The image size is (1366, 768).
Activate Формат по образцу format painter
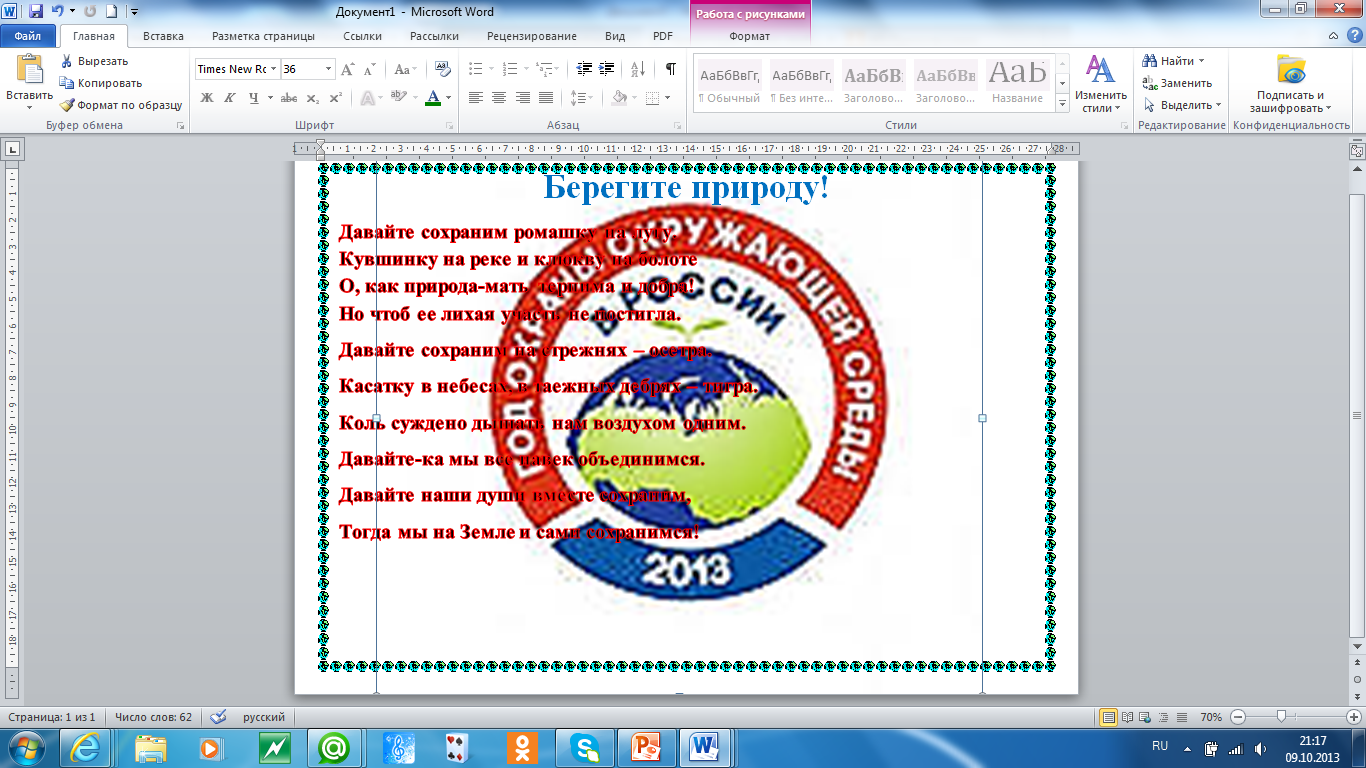coord(120,105)
